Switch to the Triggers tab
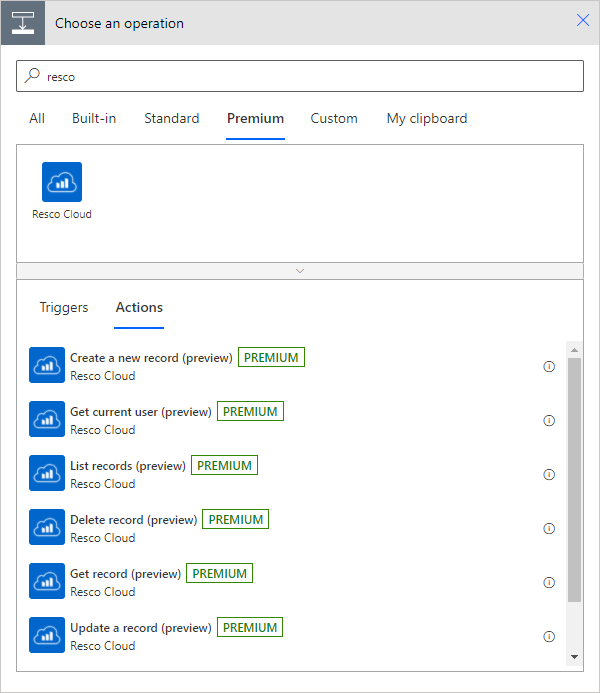Screen dimensions: 600x693 64,308
